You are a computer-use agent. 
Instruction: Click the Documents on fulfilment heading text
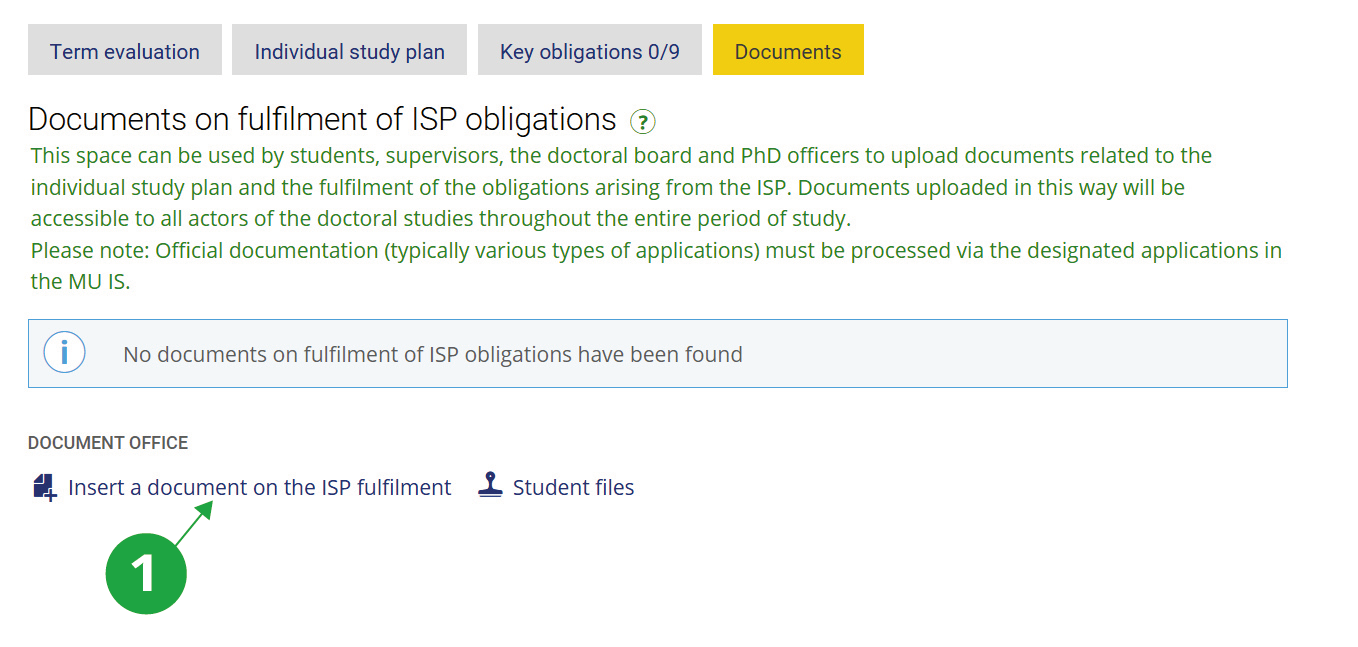coord(322,120)
